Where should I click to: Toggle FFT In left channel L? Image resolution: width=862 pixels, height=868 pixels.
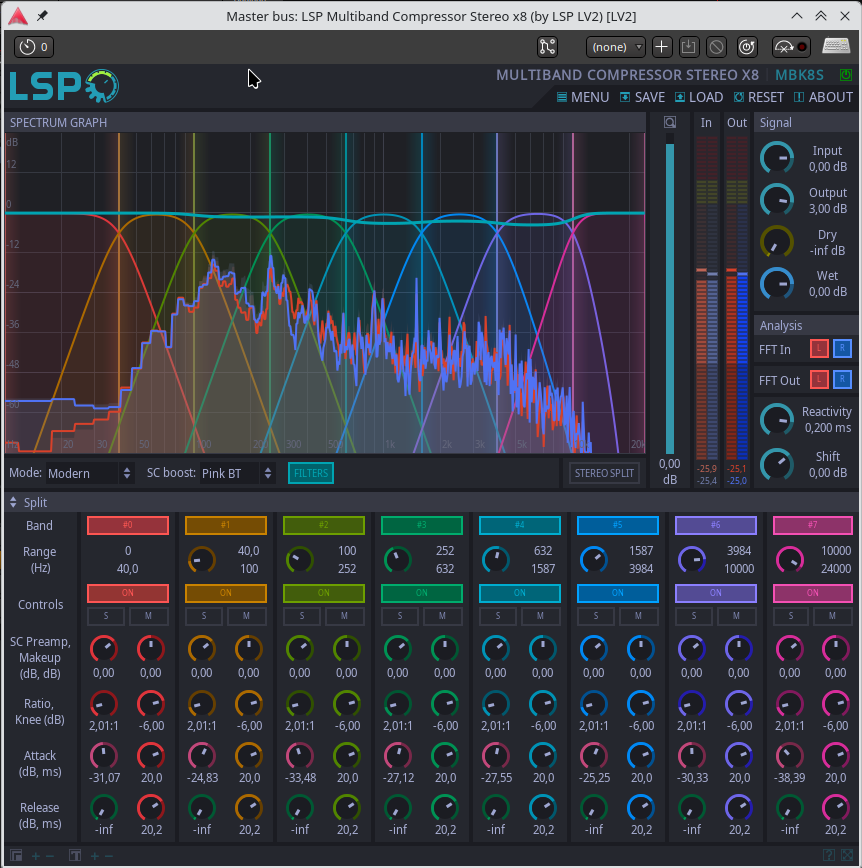coord(819,349)
